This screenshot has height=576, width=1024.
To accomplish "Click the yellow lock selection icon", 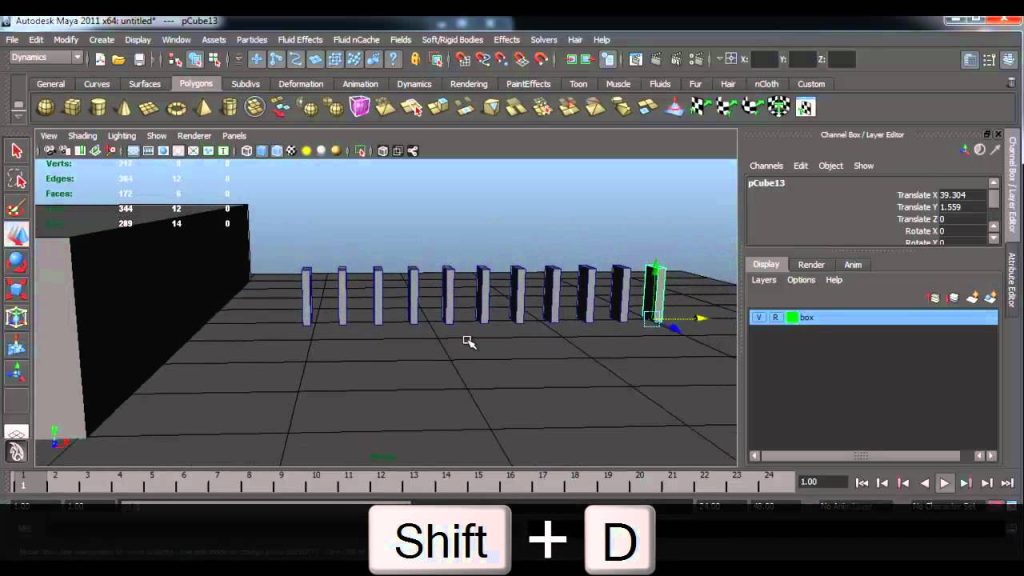I will click(x=415, y=59).
